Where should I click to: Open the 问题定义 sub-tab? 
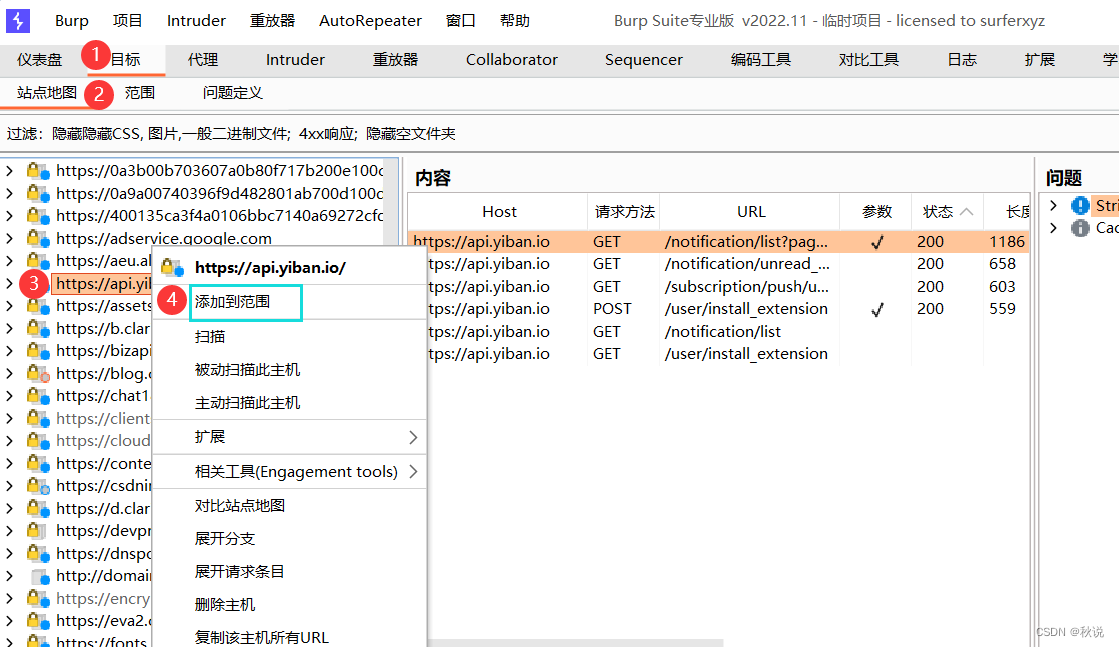(x=233, y=93)
